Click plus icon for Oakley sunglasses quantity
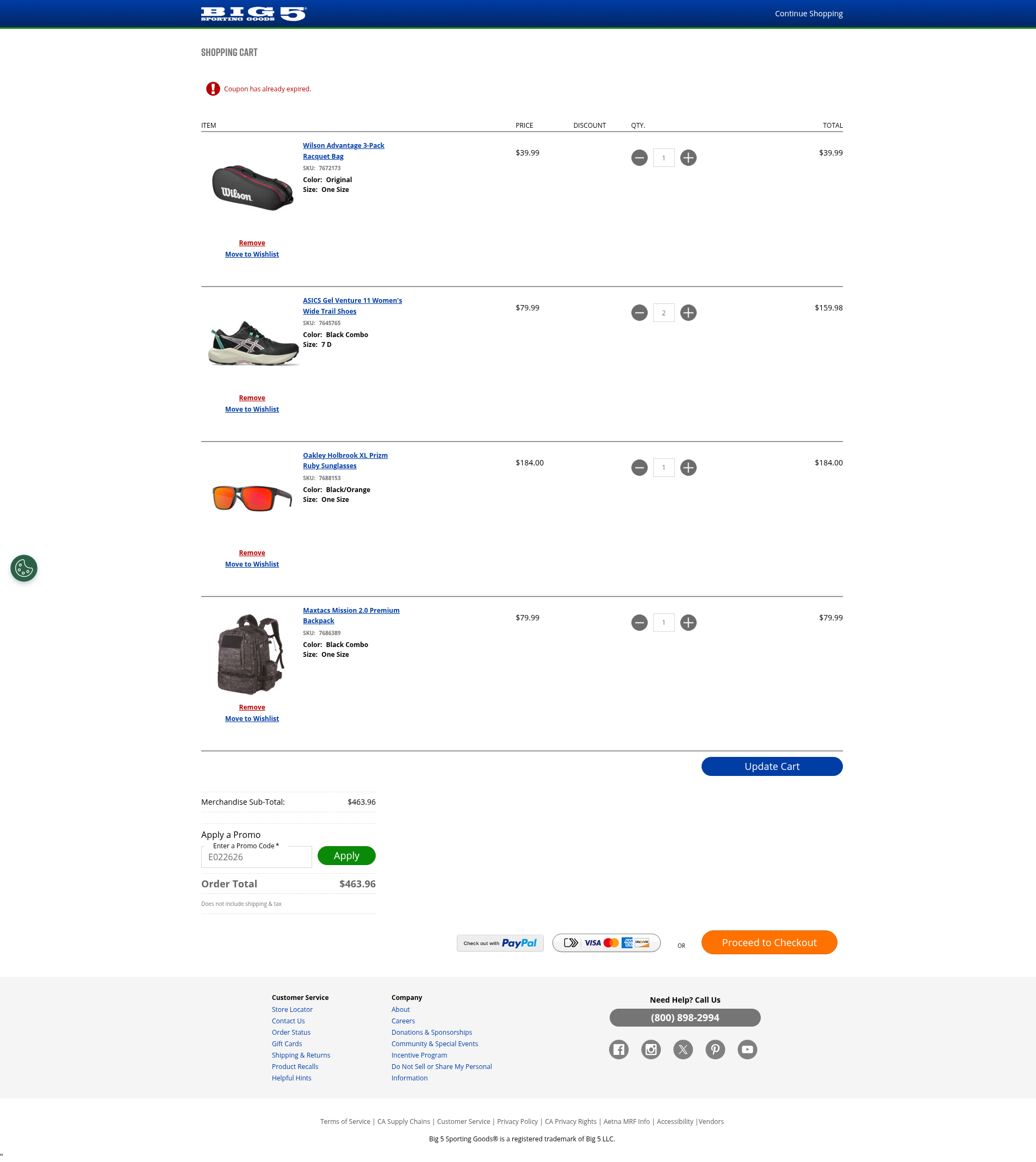The width and height of the screenshot is (1036, 1162). point(688,468)
